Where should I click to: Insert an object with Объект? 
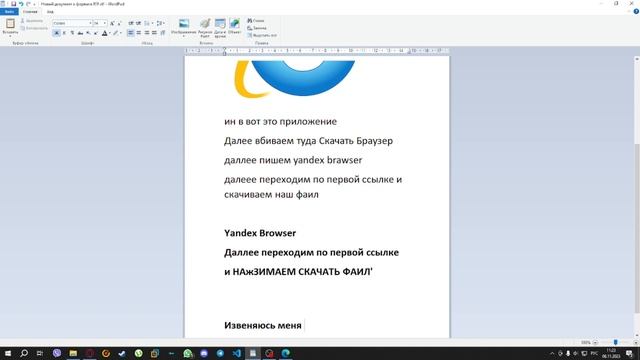tap(235, 26)
